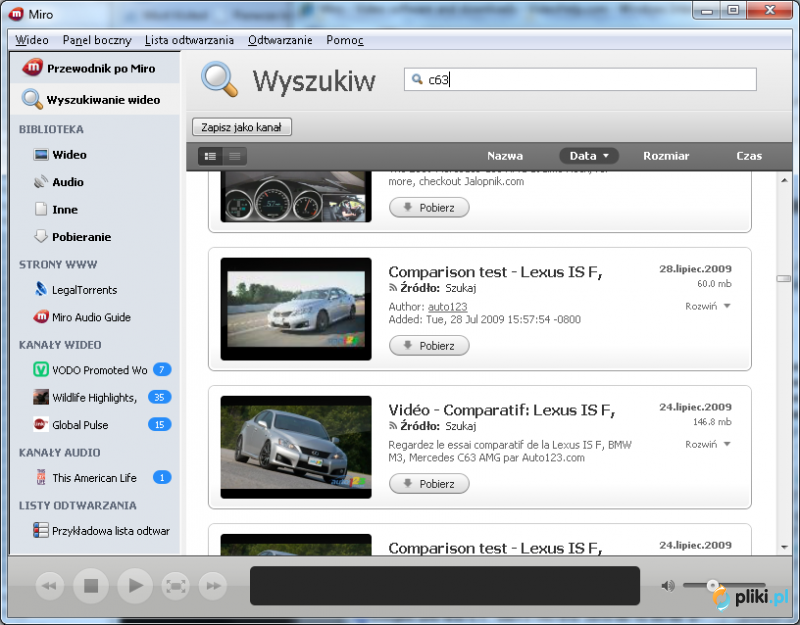Open the auto123 author link

pyautogui.click(x=447, y=307)
